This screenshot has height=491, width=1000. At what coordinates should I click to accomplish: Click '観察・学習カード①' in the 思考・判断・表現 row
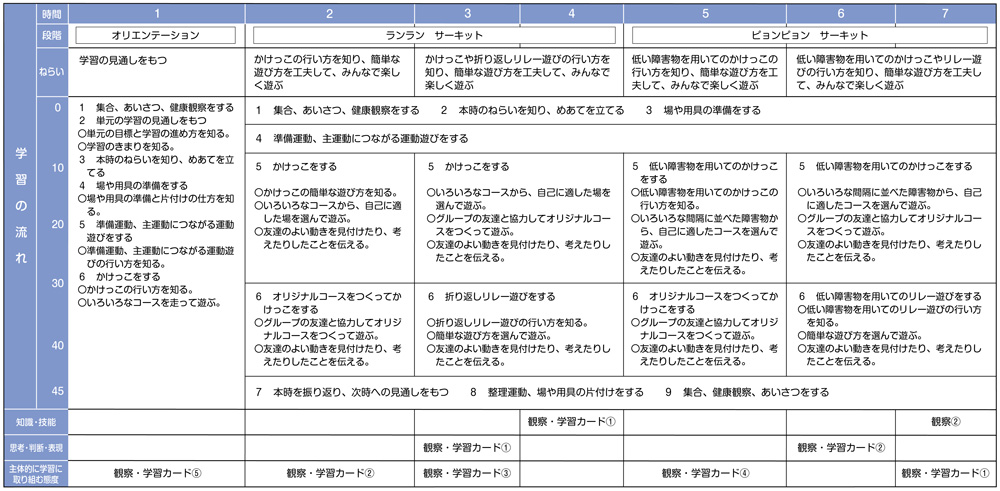[x=467, y=447]
